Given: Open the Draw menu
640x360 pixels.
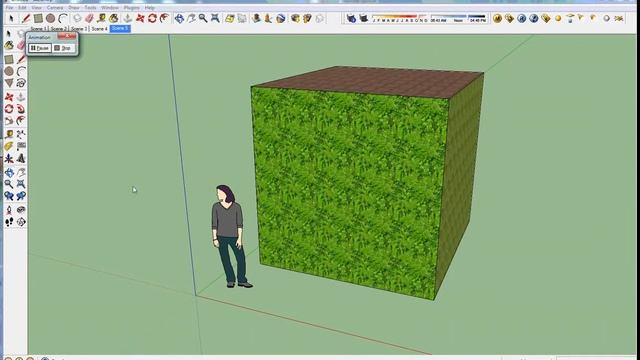Looking at the screenshot, I should pos(74,7).
